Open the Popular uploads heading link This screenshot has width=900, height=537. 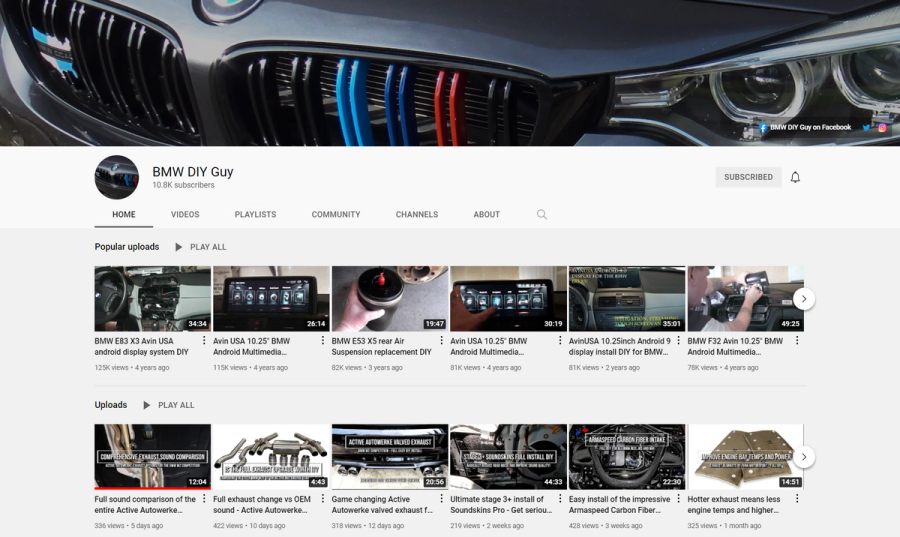(x=127, y=247)
